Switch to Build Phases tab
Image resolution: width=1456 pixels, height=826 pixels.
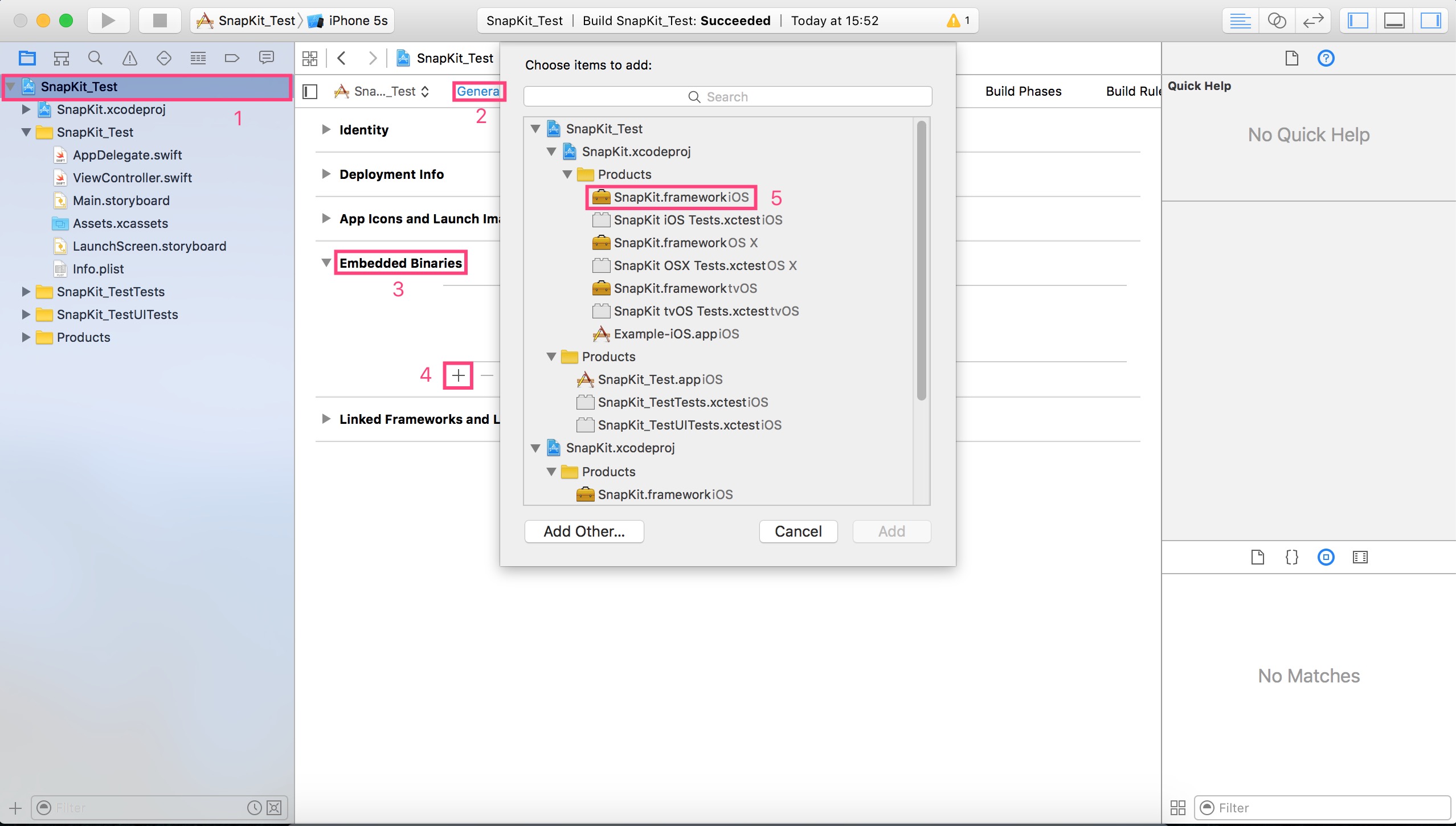click(1021, 90)
